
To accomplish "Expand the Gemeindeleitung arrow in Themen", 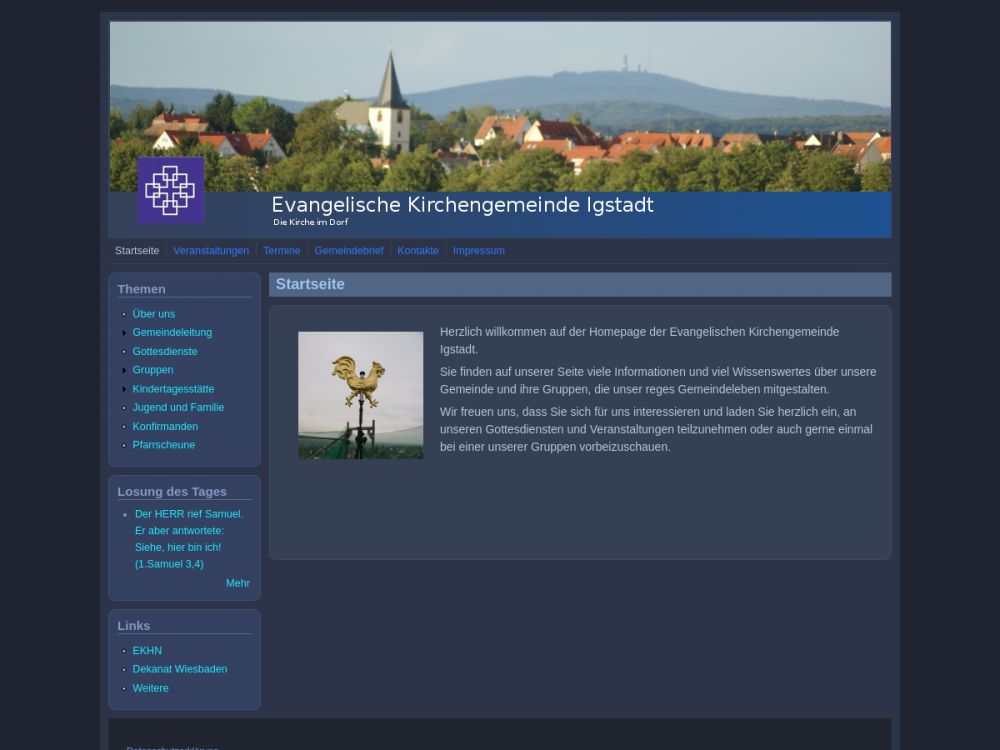I will tap(124, 333).
